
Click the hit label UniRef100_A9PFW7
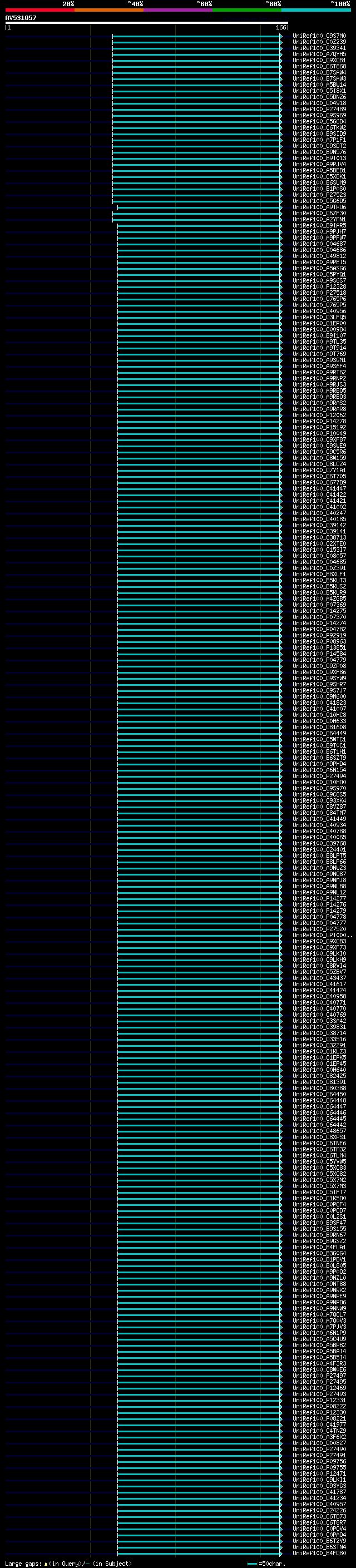(319, 238)
